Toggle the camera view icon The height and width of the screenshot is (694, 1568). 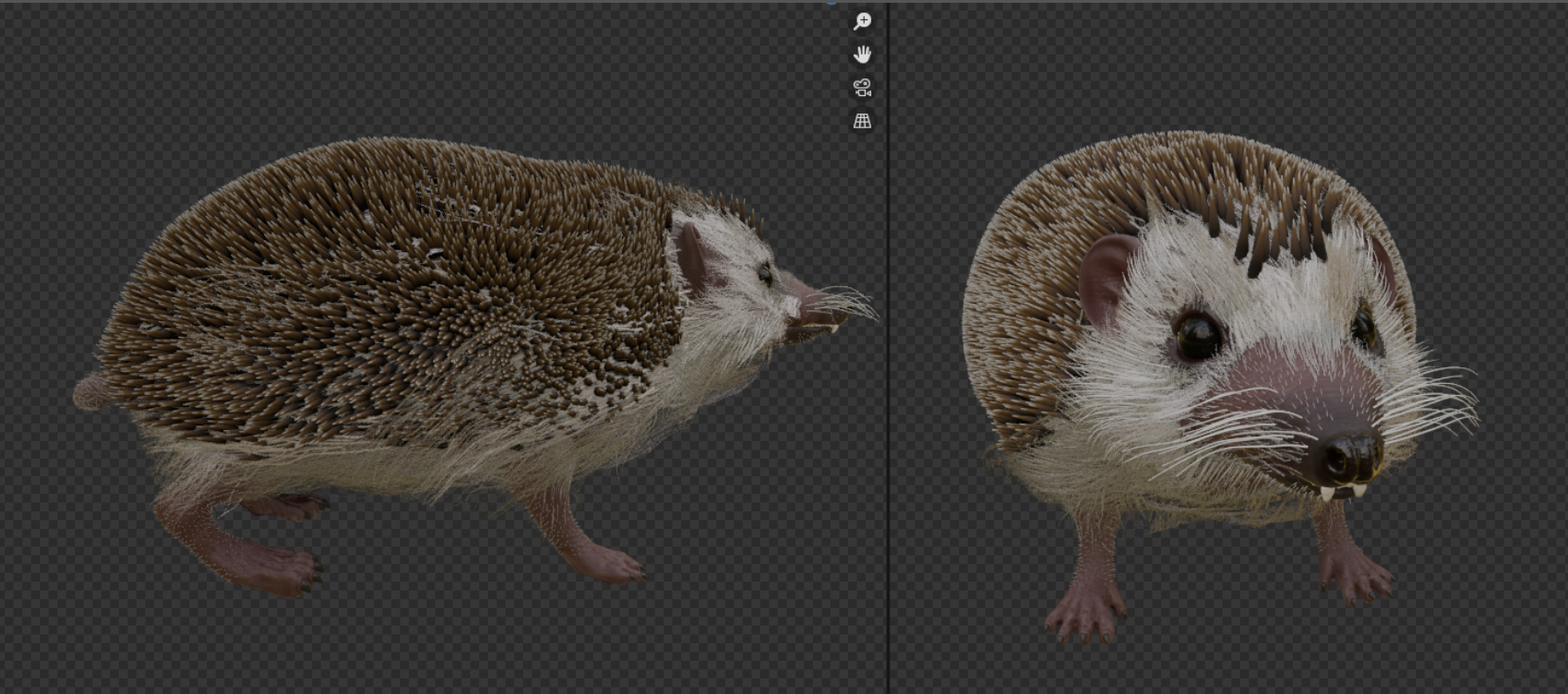coord(862,88)
